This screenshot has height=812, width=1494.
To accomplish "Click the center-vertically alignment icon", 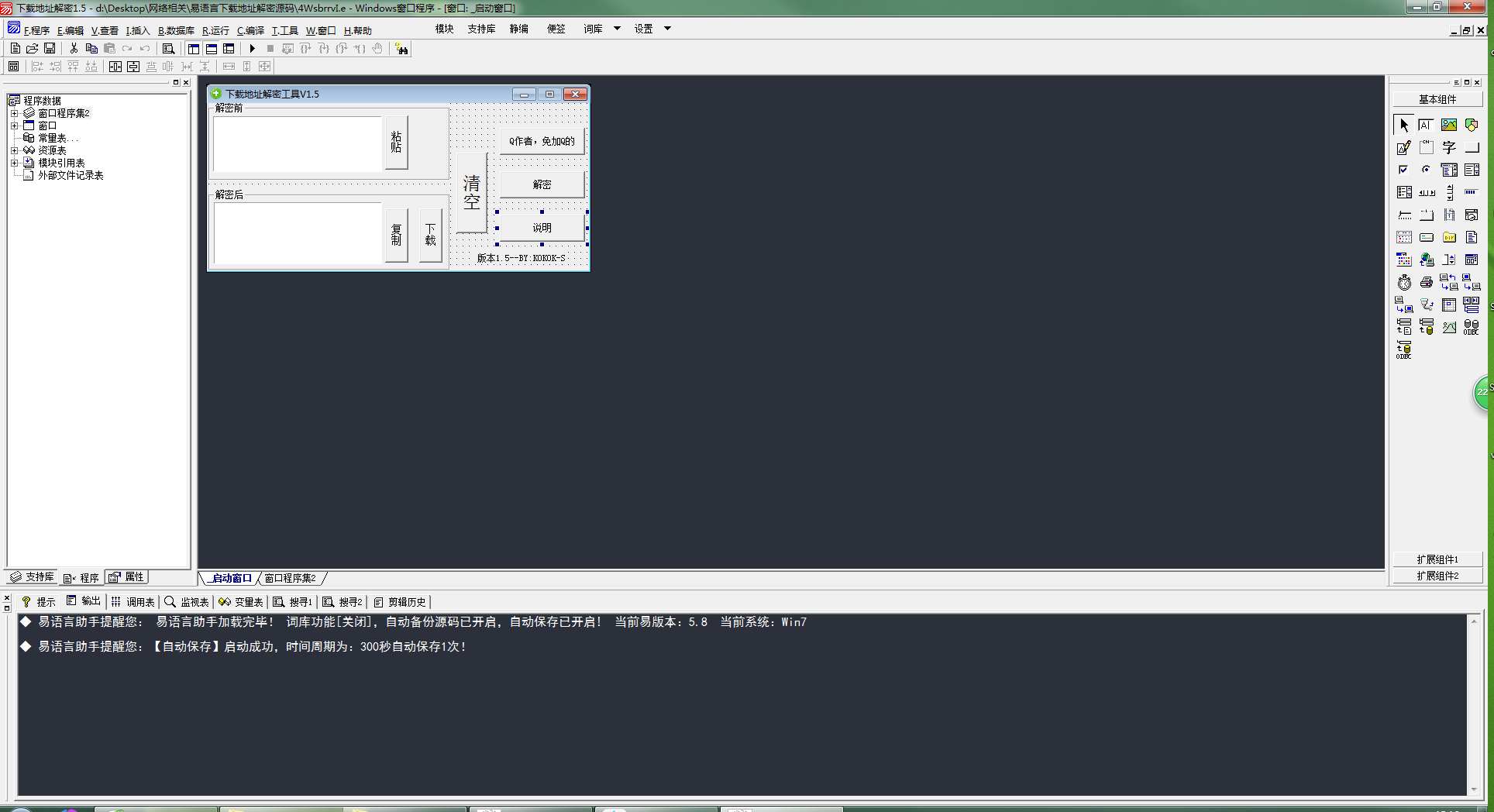I will (x=133, y=67).
